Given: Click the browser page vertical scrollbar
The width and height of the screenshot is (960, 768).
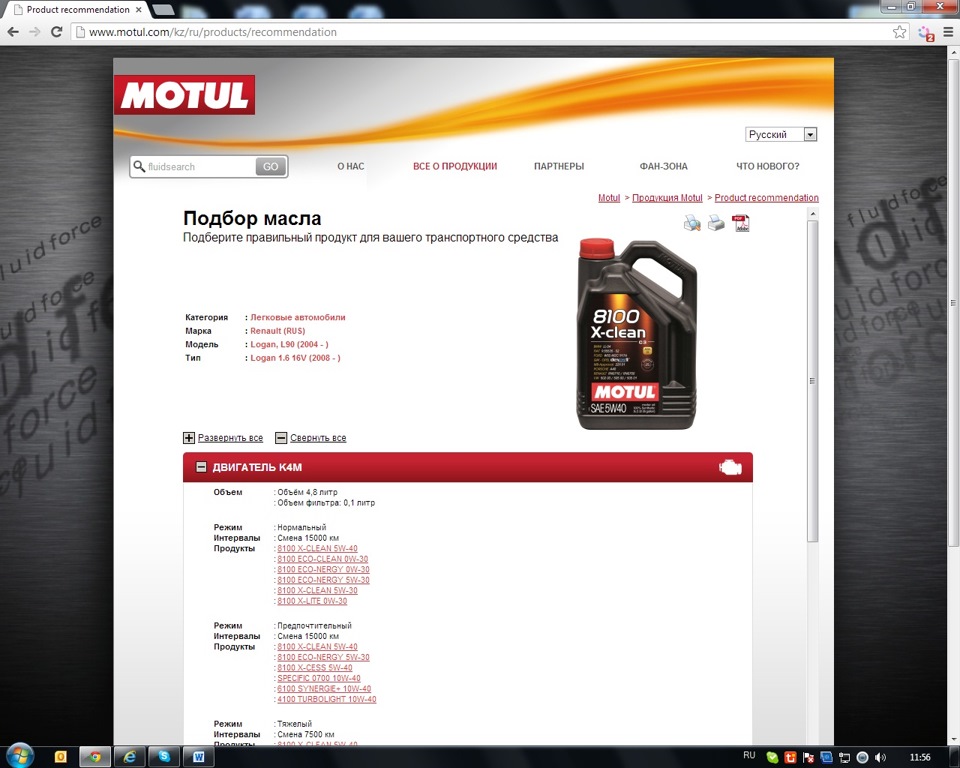Looking at the screenshot, I should [953, 303].
